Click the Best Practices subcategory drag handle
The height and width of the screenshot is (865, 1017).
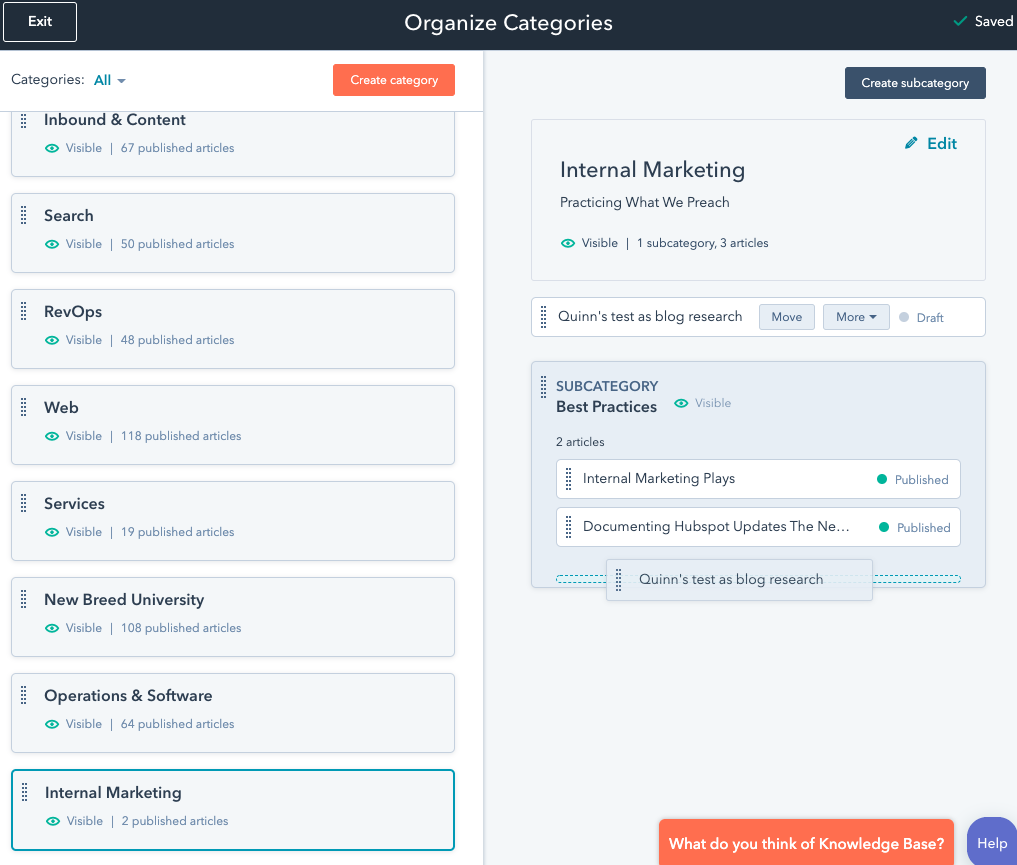[543, 386]
